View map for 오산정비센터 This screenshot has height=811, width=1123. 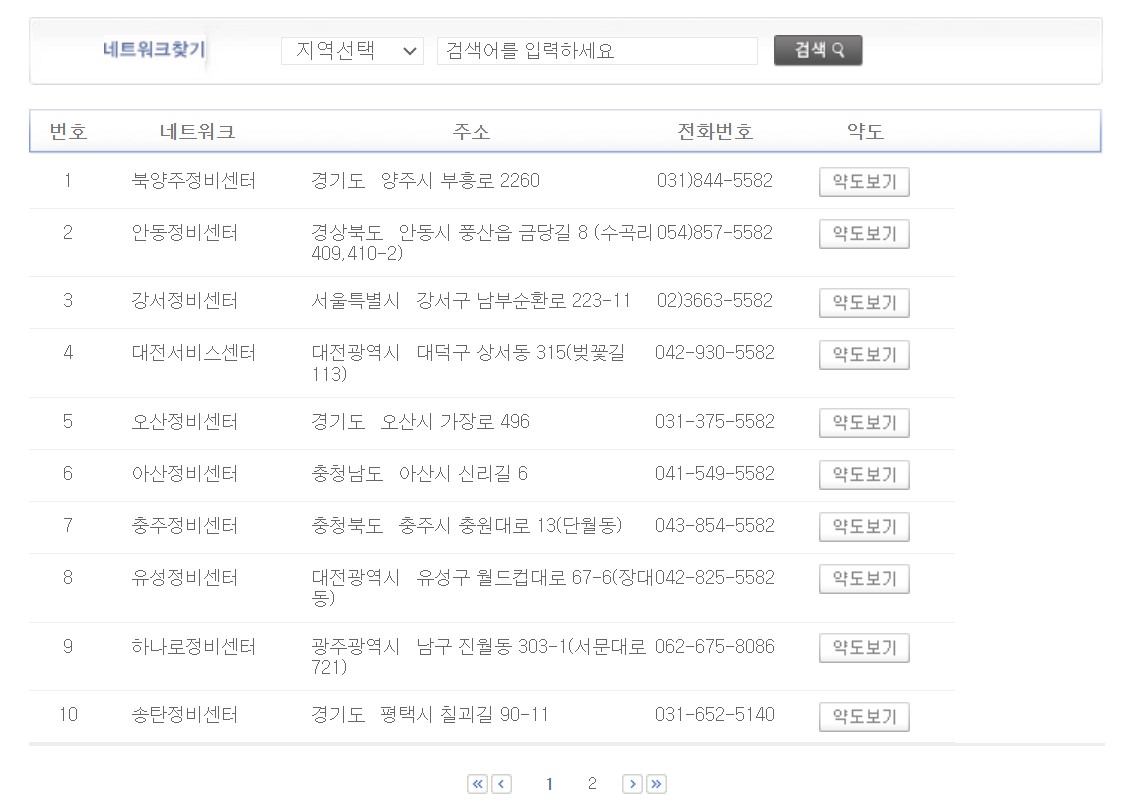coord(864,423)
